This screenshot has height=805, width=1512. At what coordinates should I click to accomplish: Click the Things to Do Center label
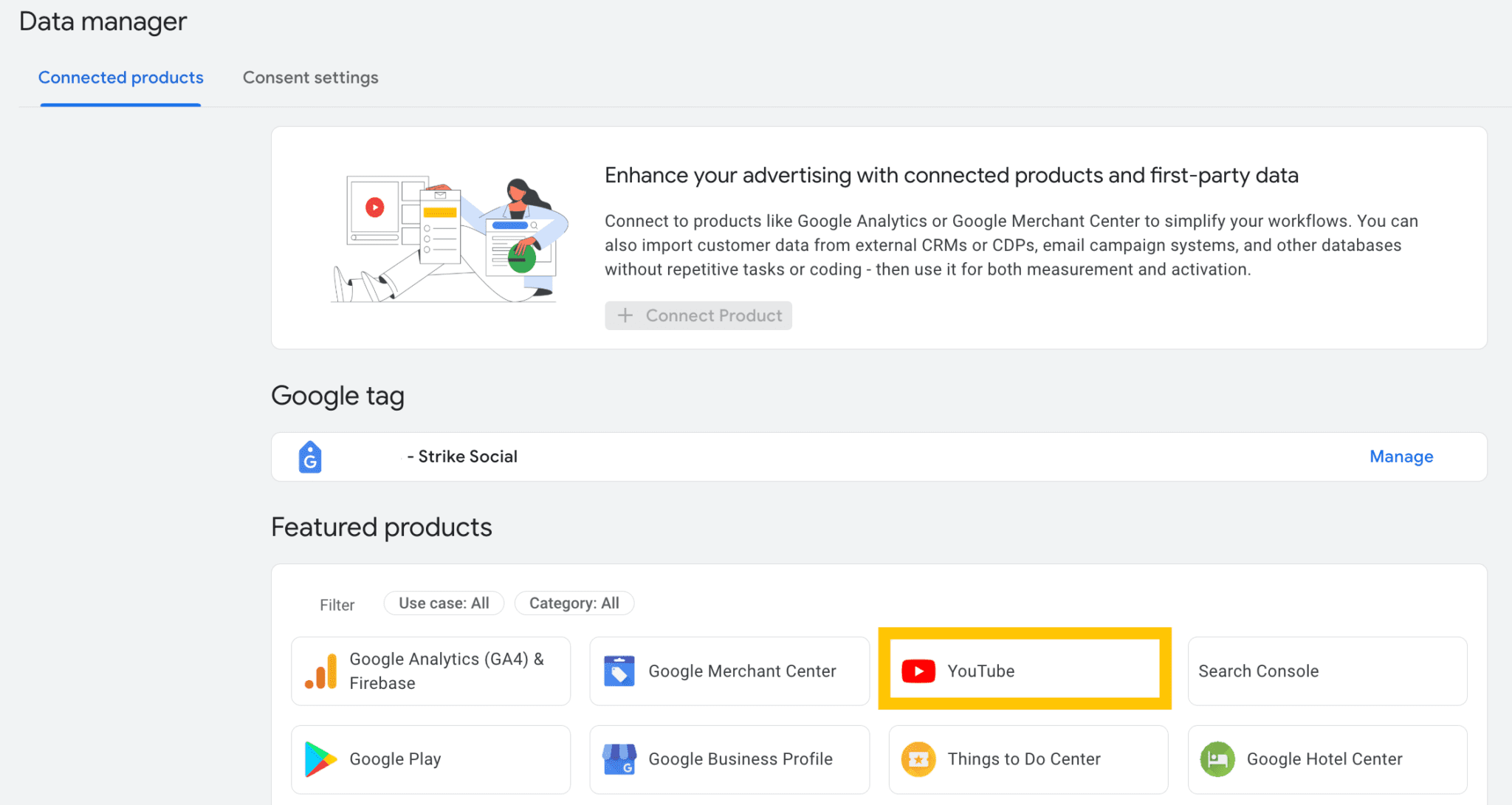1024,759
